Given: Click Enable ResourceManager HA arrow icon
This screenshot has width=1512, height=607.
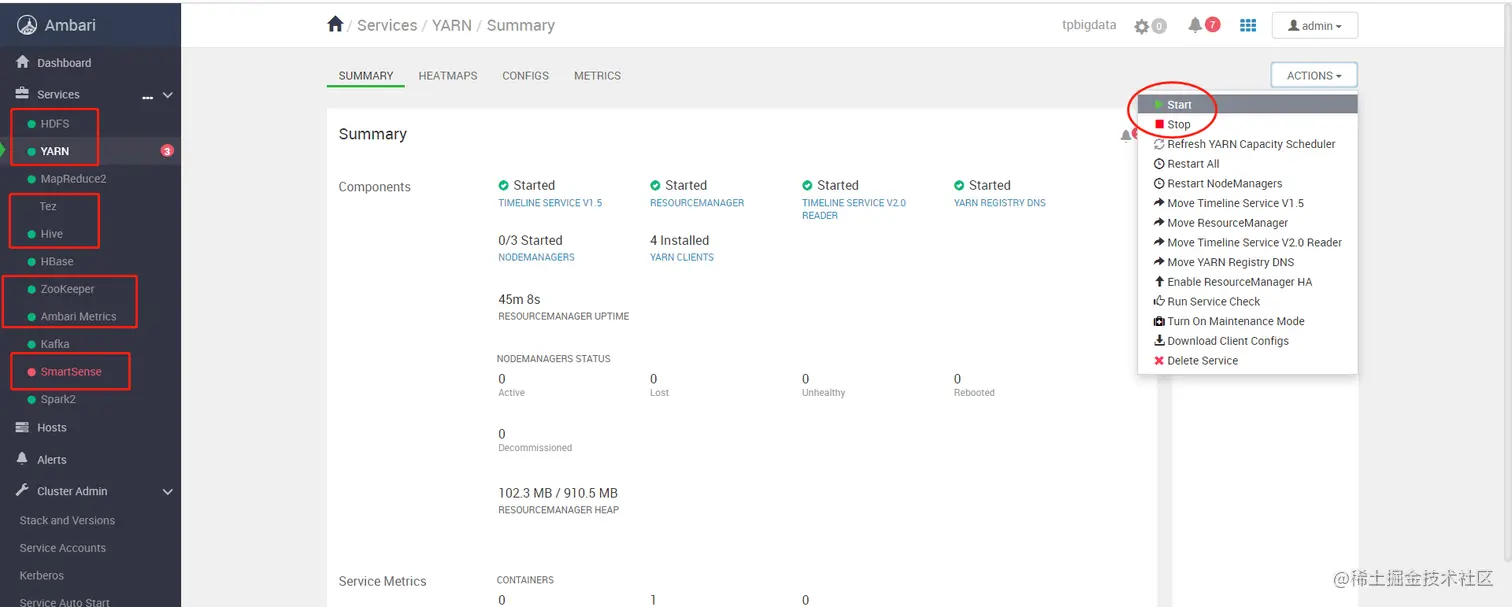Looking at the screenshot, I should [1159, 282].
